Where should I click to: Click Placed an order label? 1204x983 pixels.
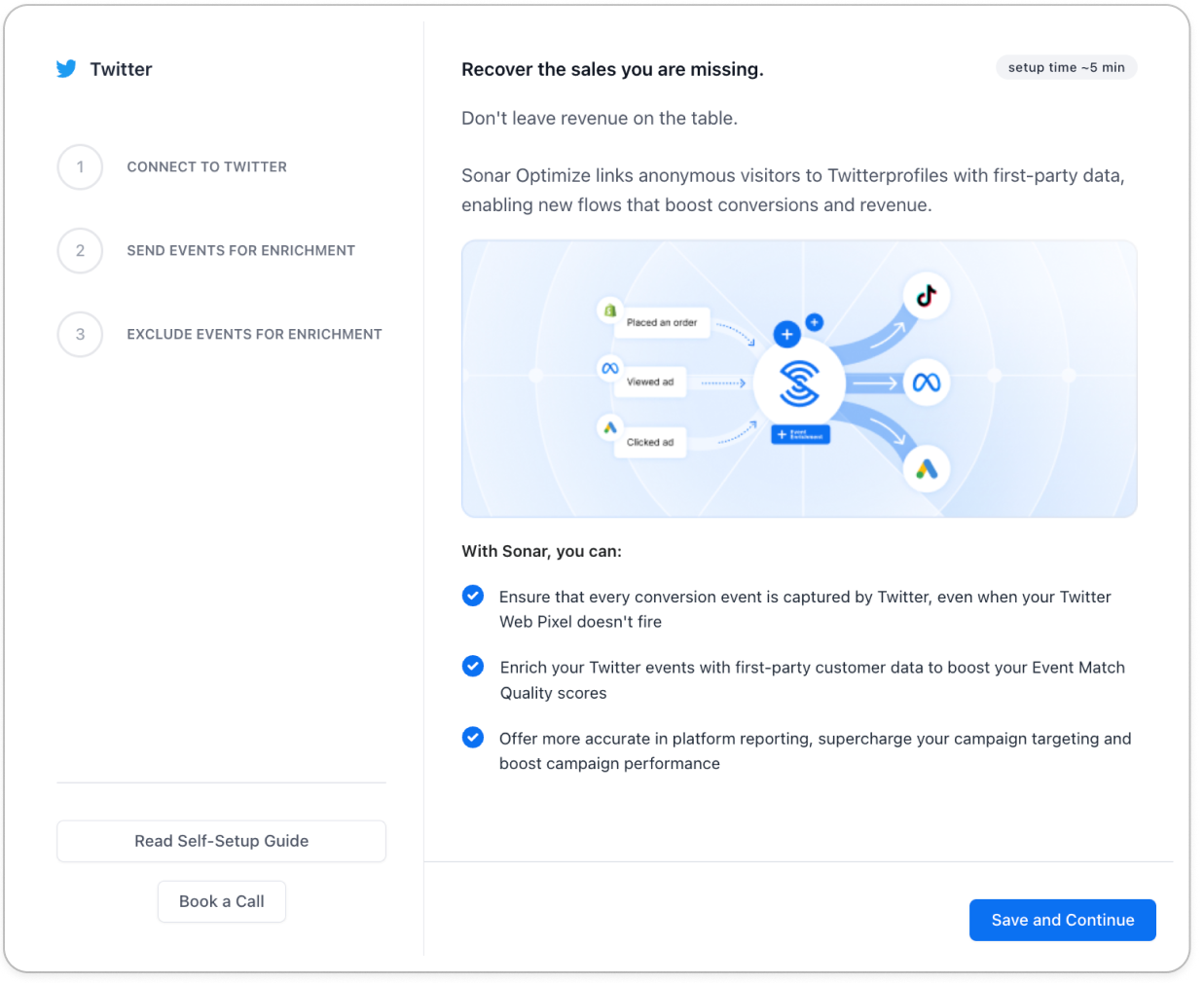662,323
